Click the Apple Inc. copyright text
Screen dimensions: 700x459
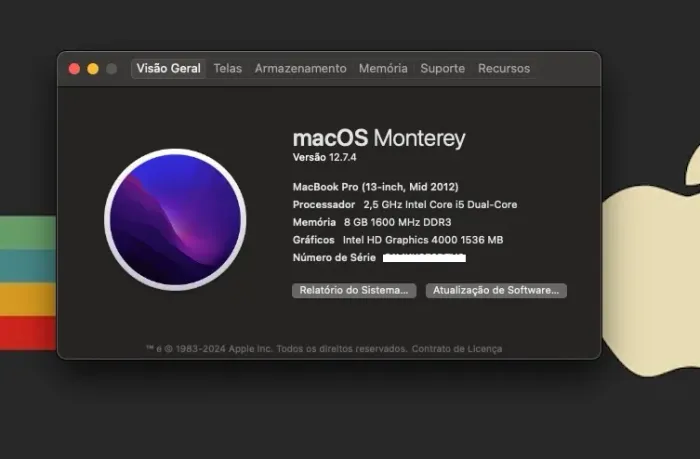pyautogui.click(x=276, y=349)
